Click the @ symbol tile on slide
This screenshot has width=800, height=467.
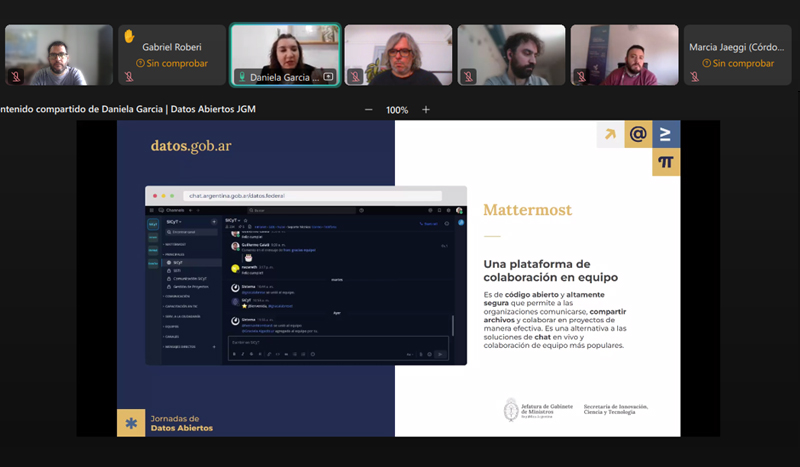point(638,134)
